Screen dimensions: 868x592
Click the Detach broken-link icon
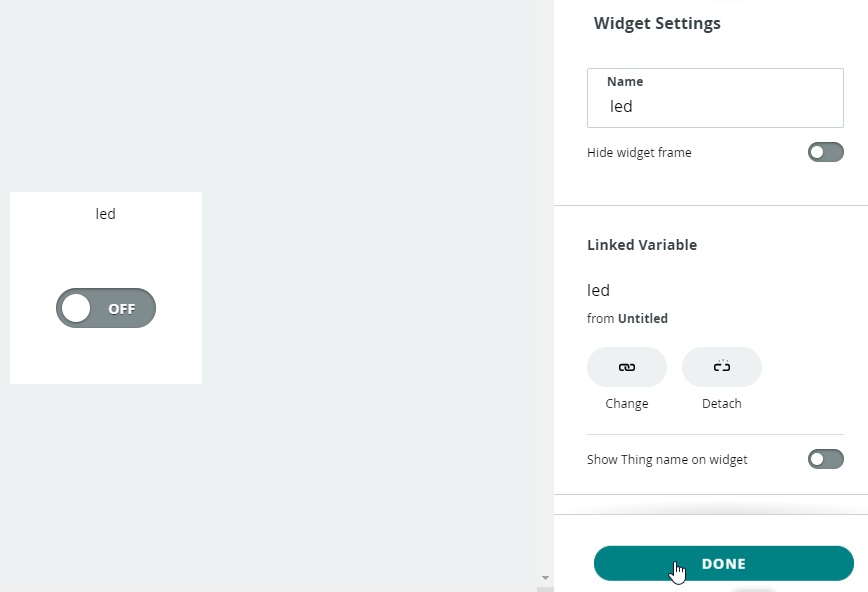click(x=721, y=367)
